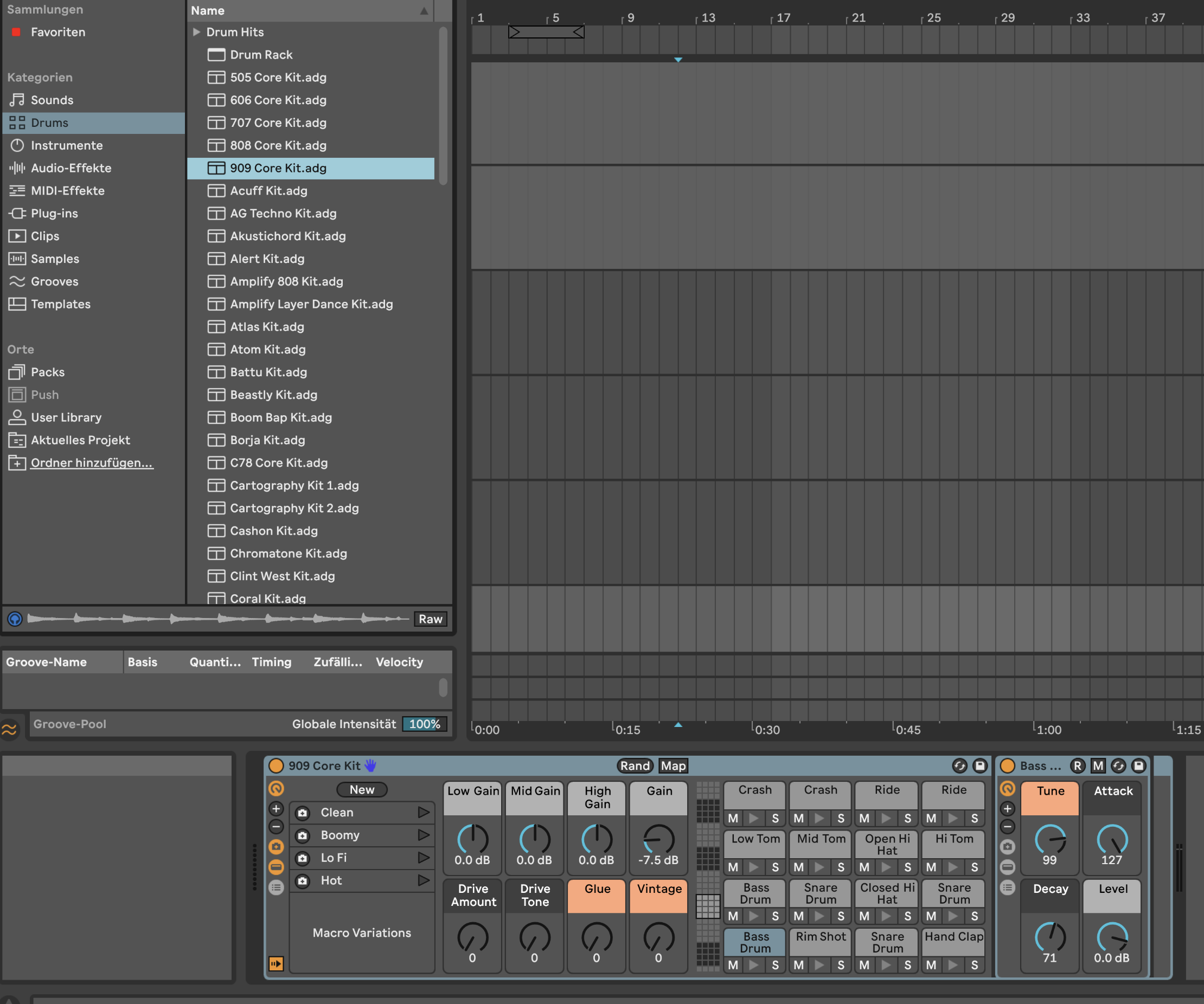Adjust the Drive Amount knob
The width and height of the screenshot is (1204, 1004).
[x=472, y=937]
